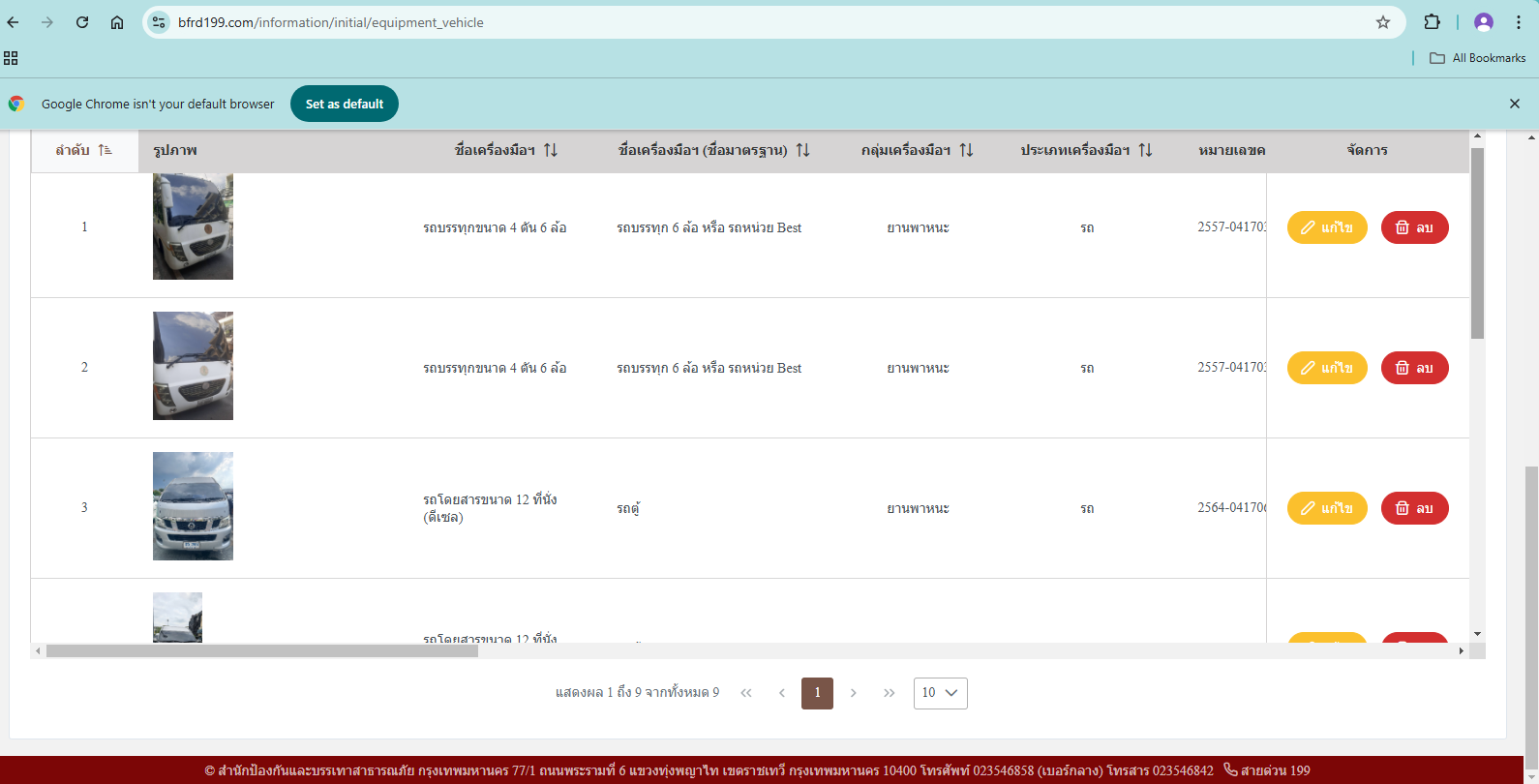This screenshot has width=1539, height=784.
Task: Sort by the ประเภทเครื่องมือฯ column arrows
Action: click(x=1145, y=150)
